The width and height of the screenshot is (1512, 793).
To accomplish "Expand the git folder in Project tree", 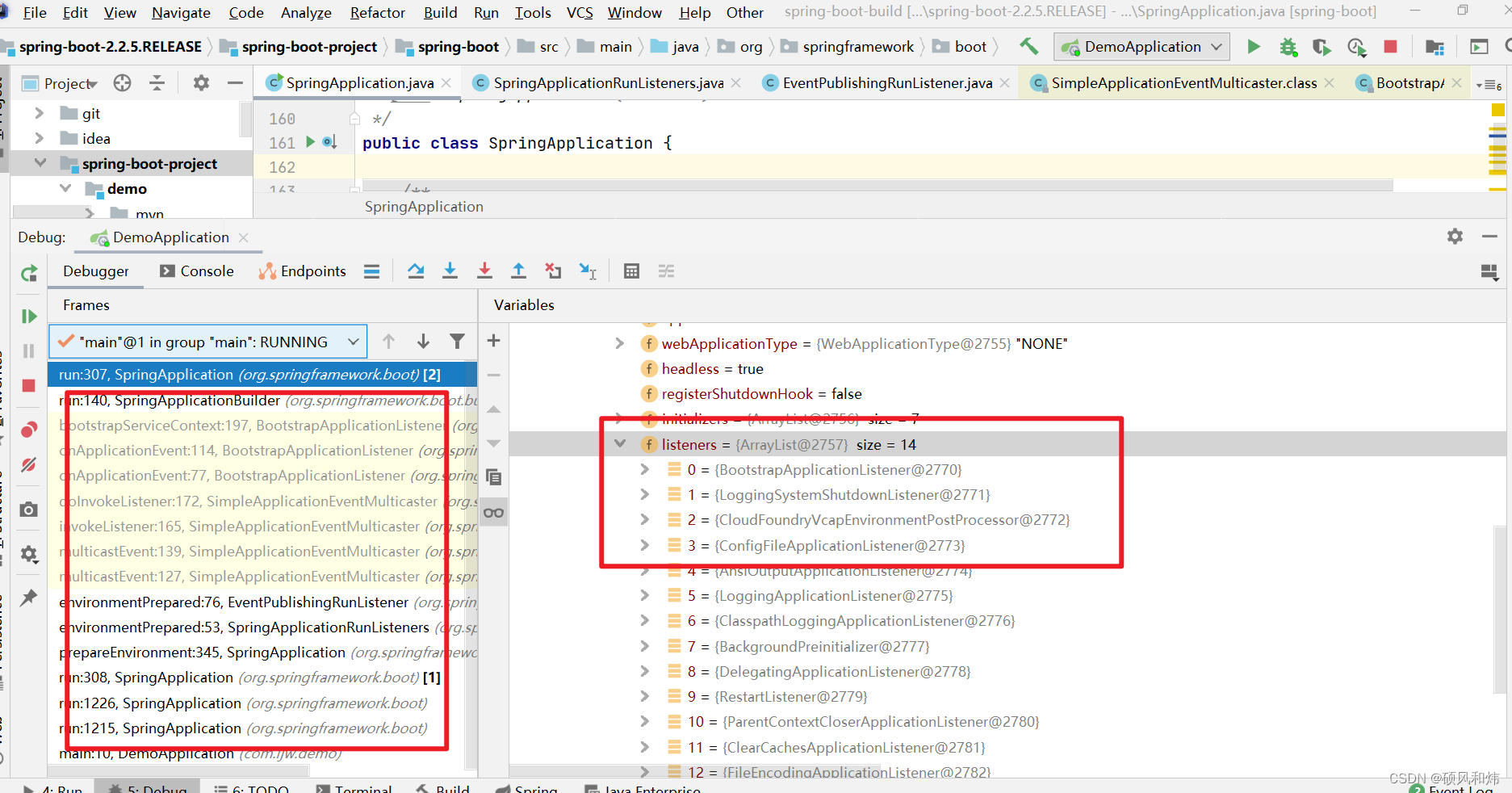I will (39, 113).
